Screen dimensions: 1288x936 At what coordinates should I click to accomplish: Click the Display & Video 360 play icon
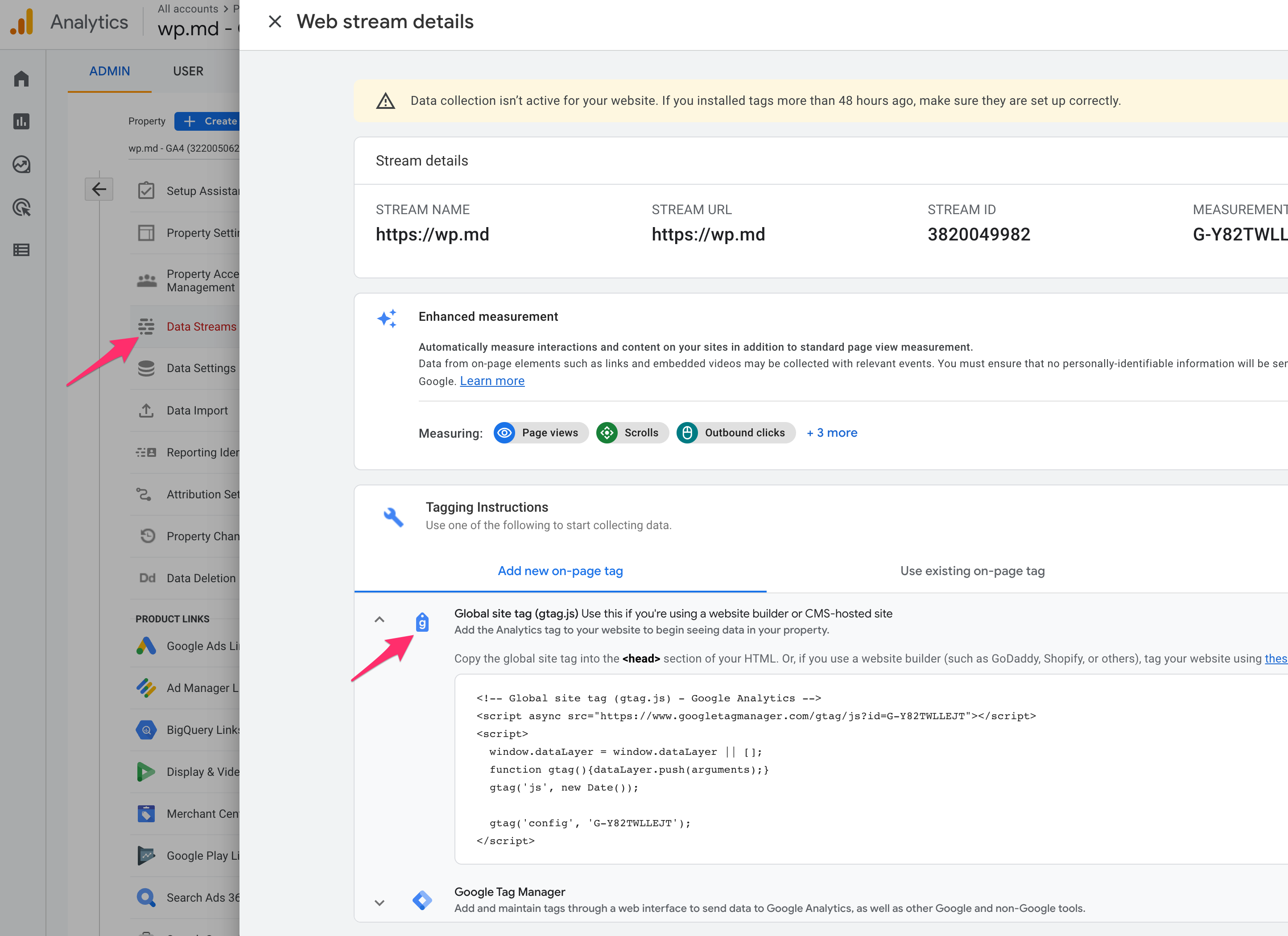coord(146,772)
